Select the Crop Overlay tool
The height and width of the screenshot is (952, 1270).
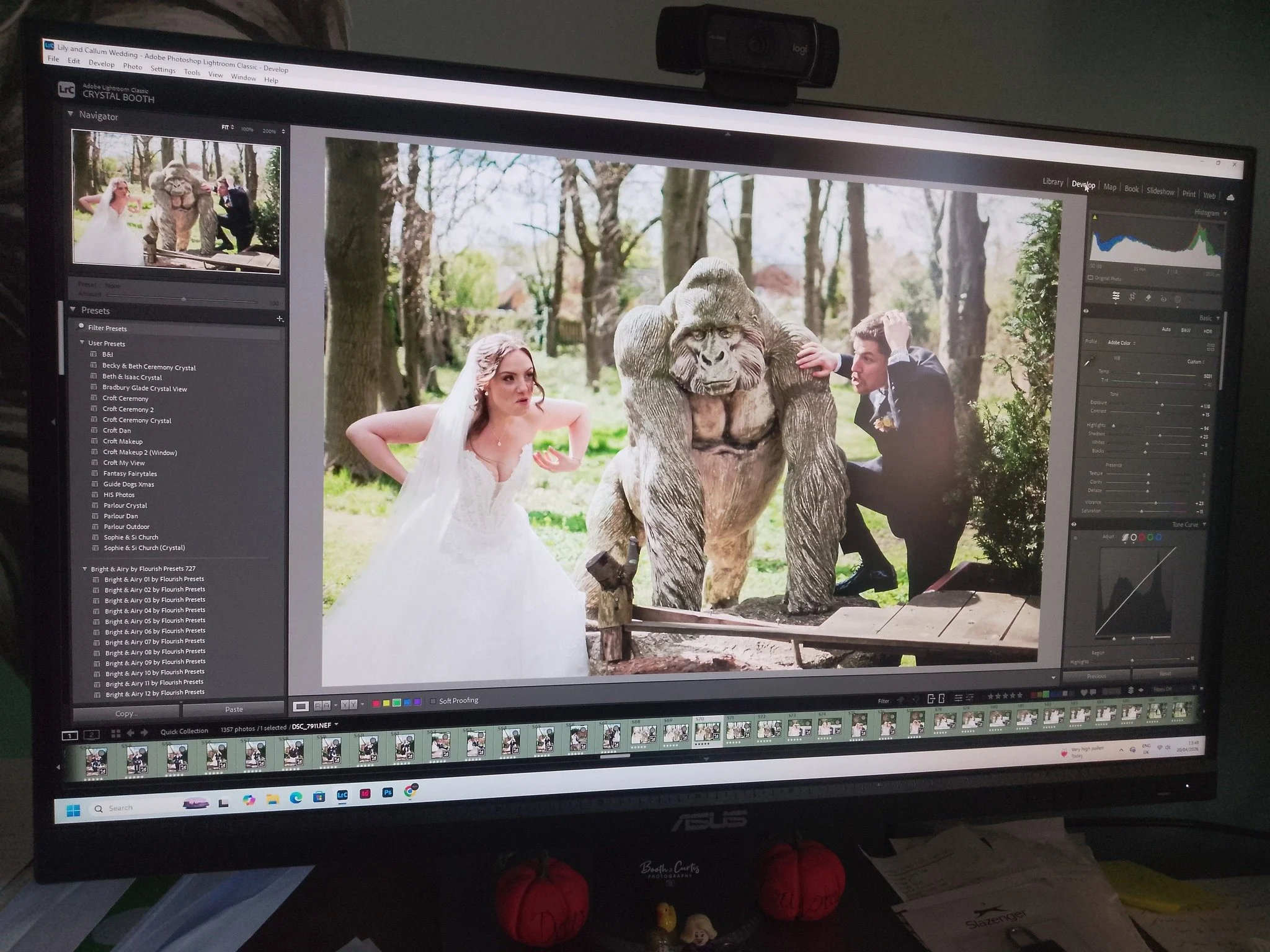point(1133,296)
